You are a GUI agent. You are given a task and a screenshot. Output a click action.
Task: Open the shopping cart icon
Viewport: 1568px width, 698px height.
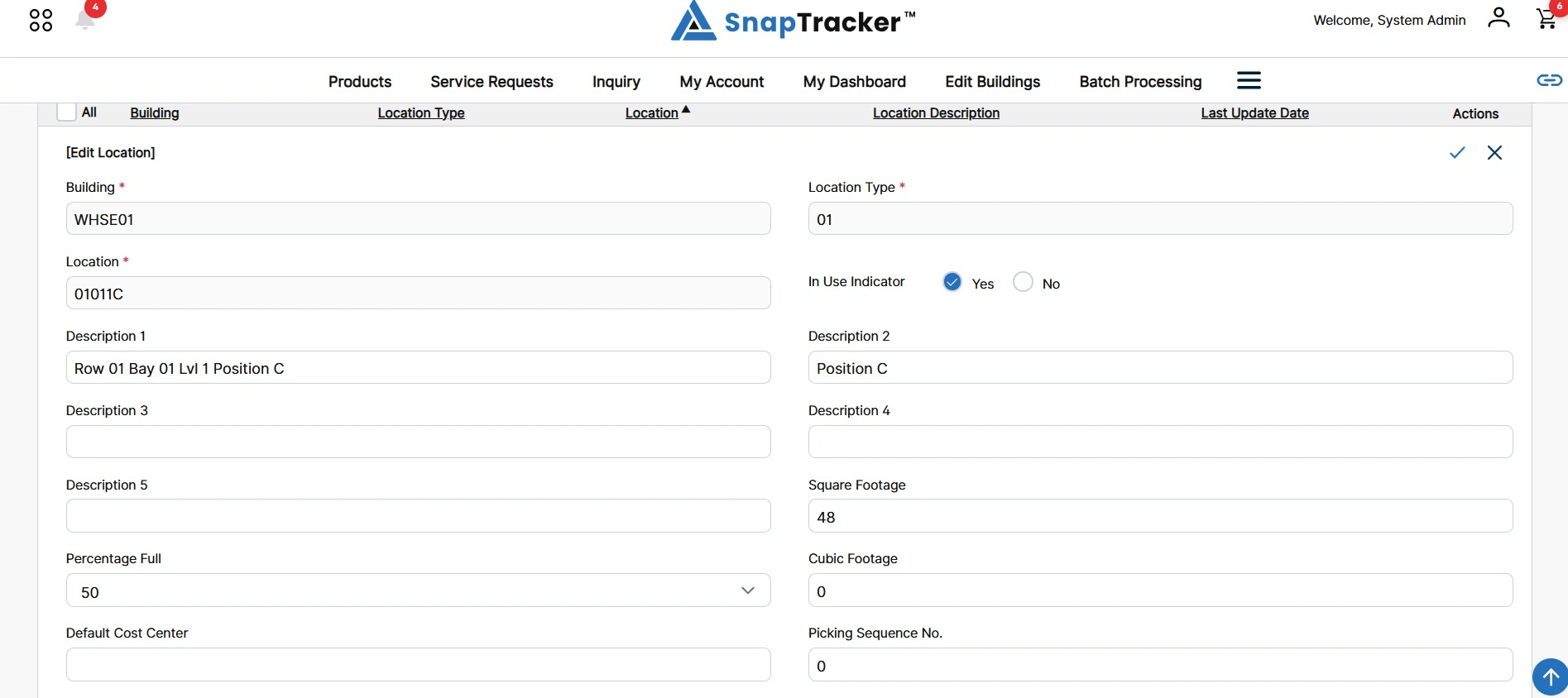coord(1546,18)
